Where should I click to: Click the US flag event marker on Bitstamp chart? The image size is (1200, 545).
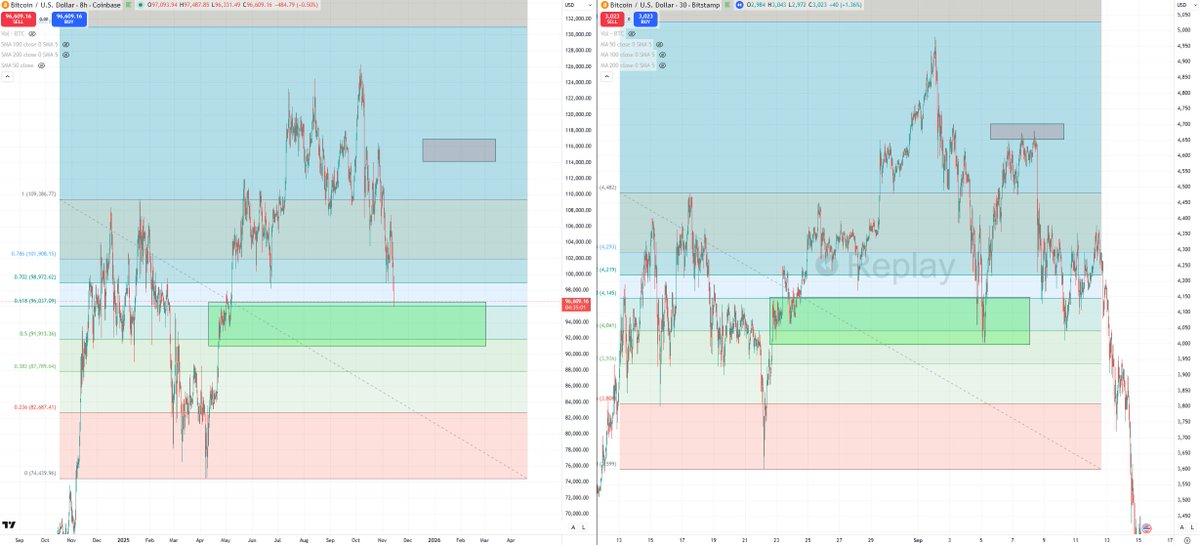[1147, 528]
